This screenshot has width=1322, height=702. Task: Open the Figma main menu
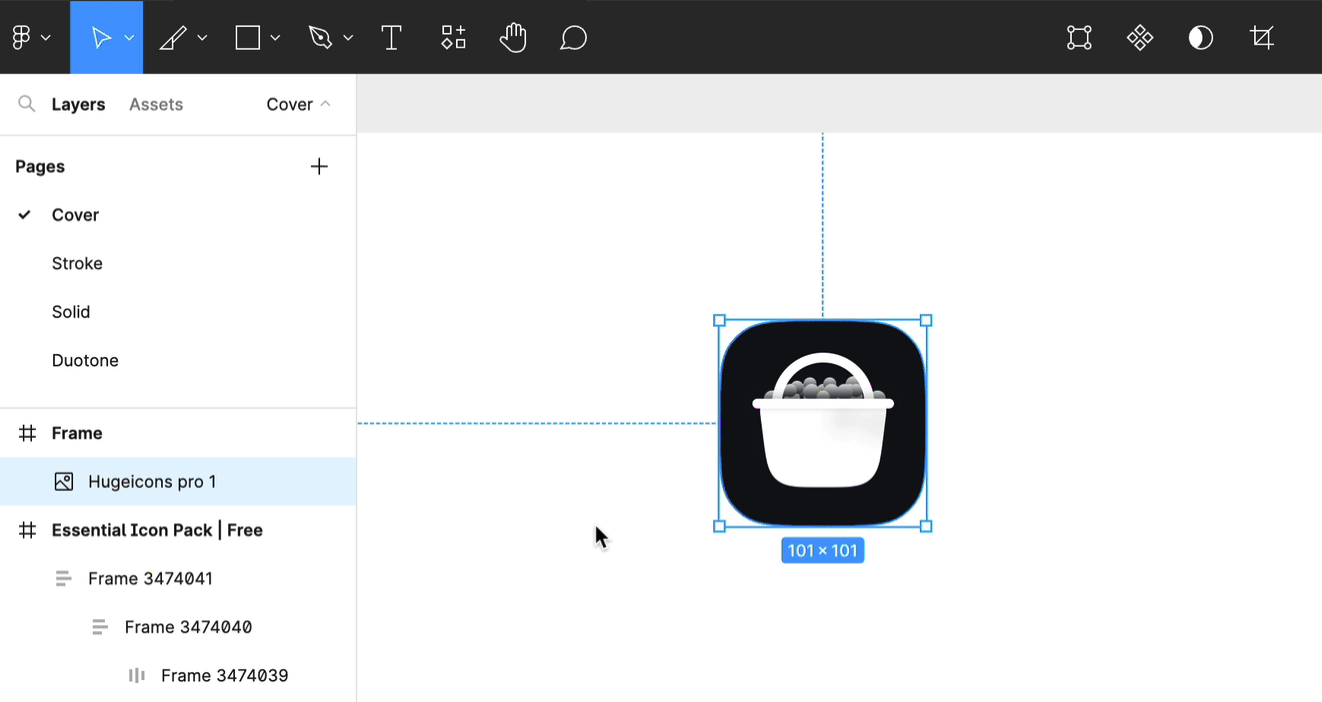[x=30, y=38]
